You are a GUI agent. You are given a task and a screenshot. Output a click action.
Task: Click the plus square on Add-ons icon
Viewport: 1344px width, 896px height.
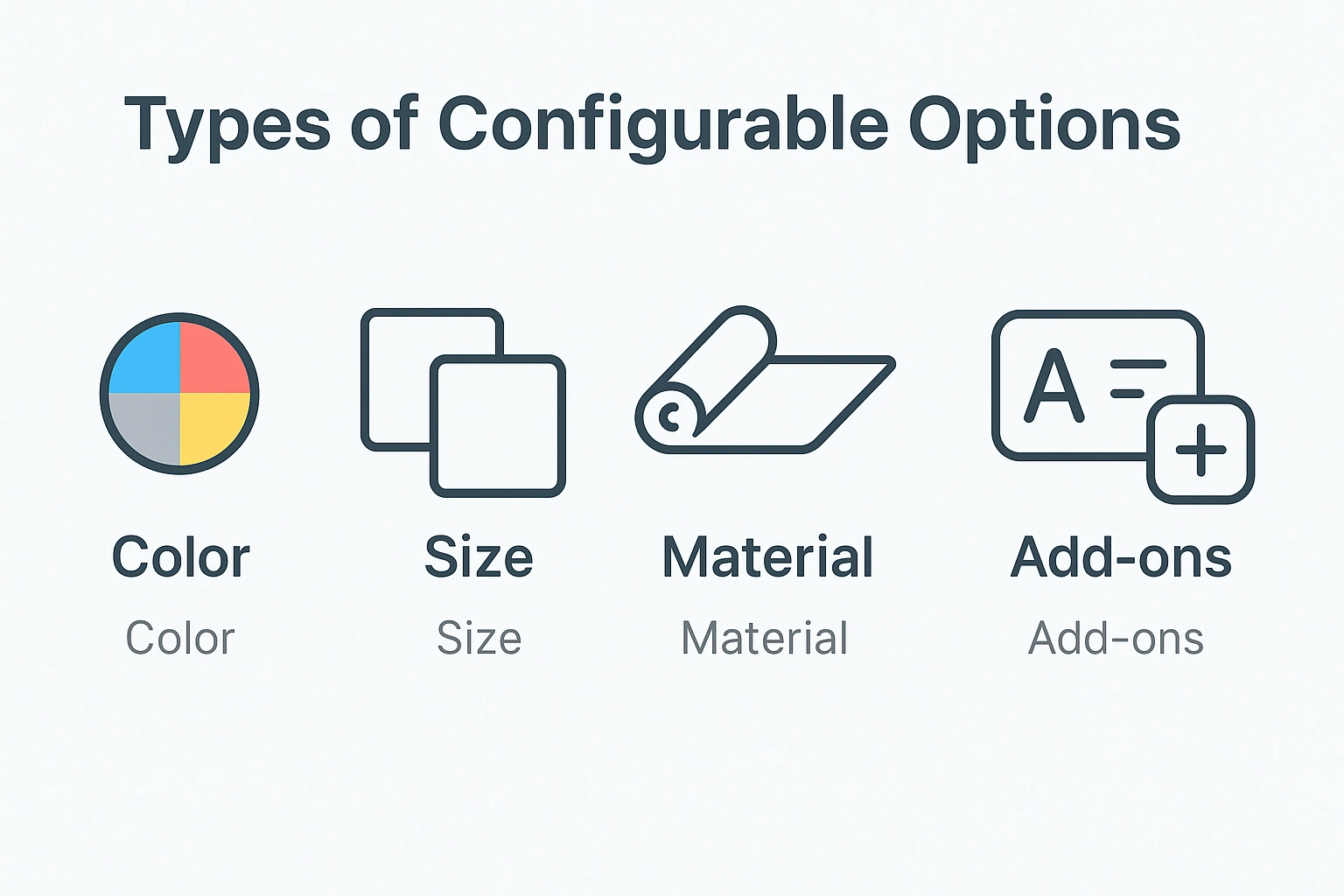click(1200, 450)
